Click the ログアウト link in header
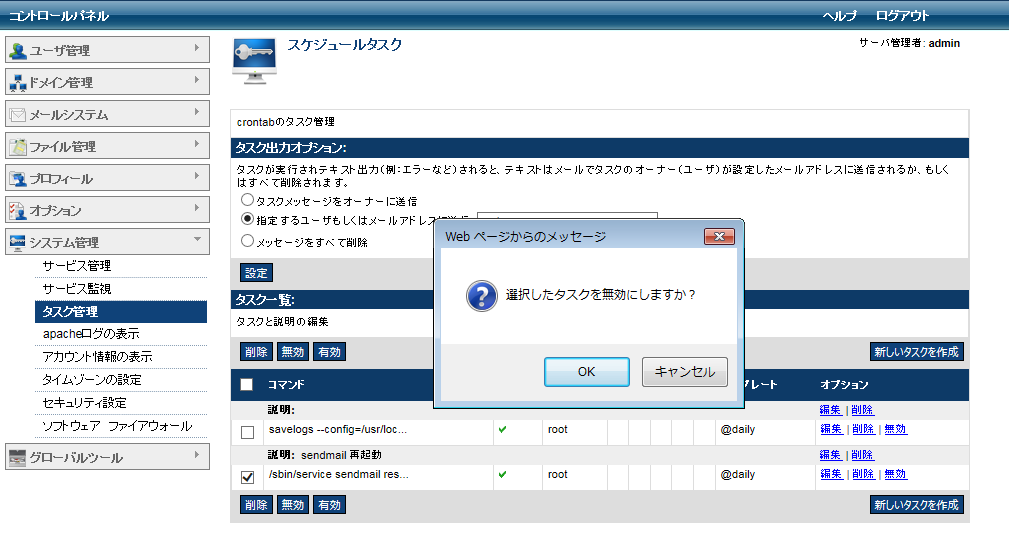Viewport: 1009px width, 548px height. pos(902,15)
